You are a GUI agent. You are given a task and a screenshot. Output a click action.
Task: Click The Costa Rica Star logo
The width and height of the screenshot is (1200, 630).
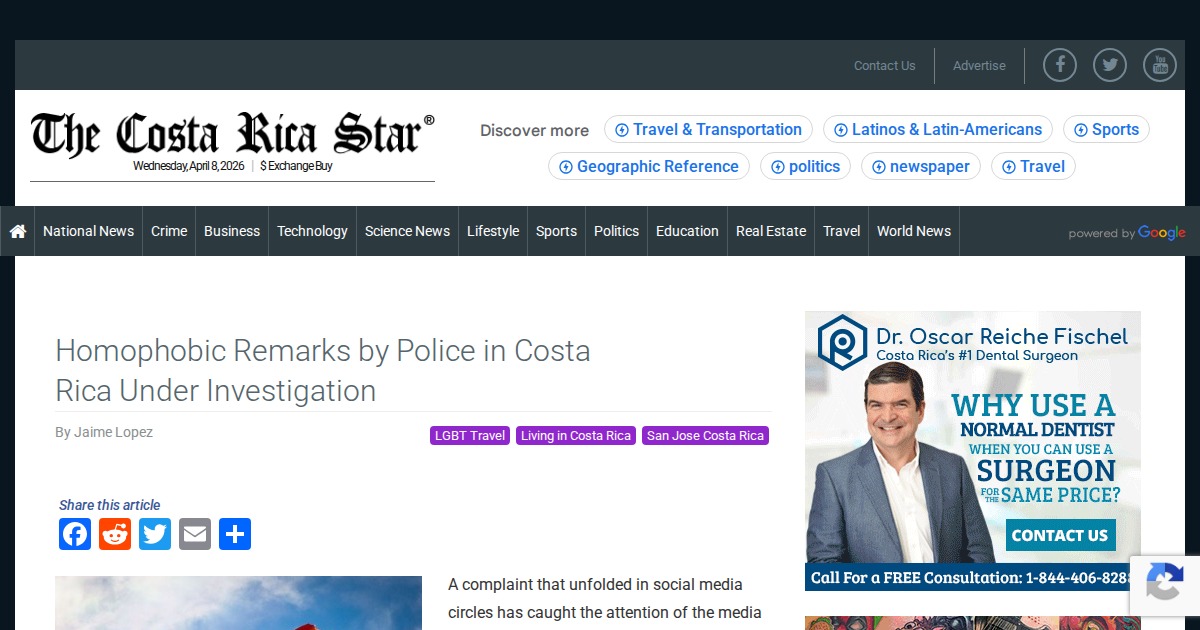point(232,133)
